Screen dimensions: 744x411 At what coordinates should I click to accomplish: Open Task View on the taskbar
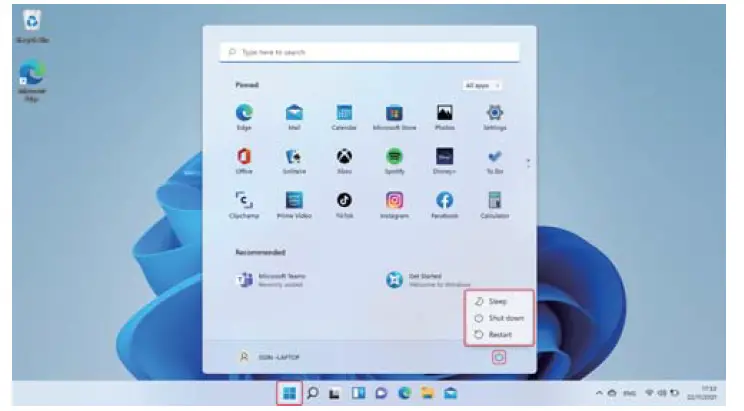335,393
